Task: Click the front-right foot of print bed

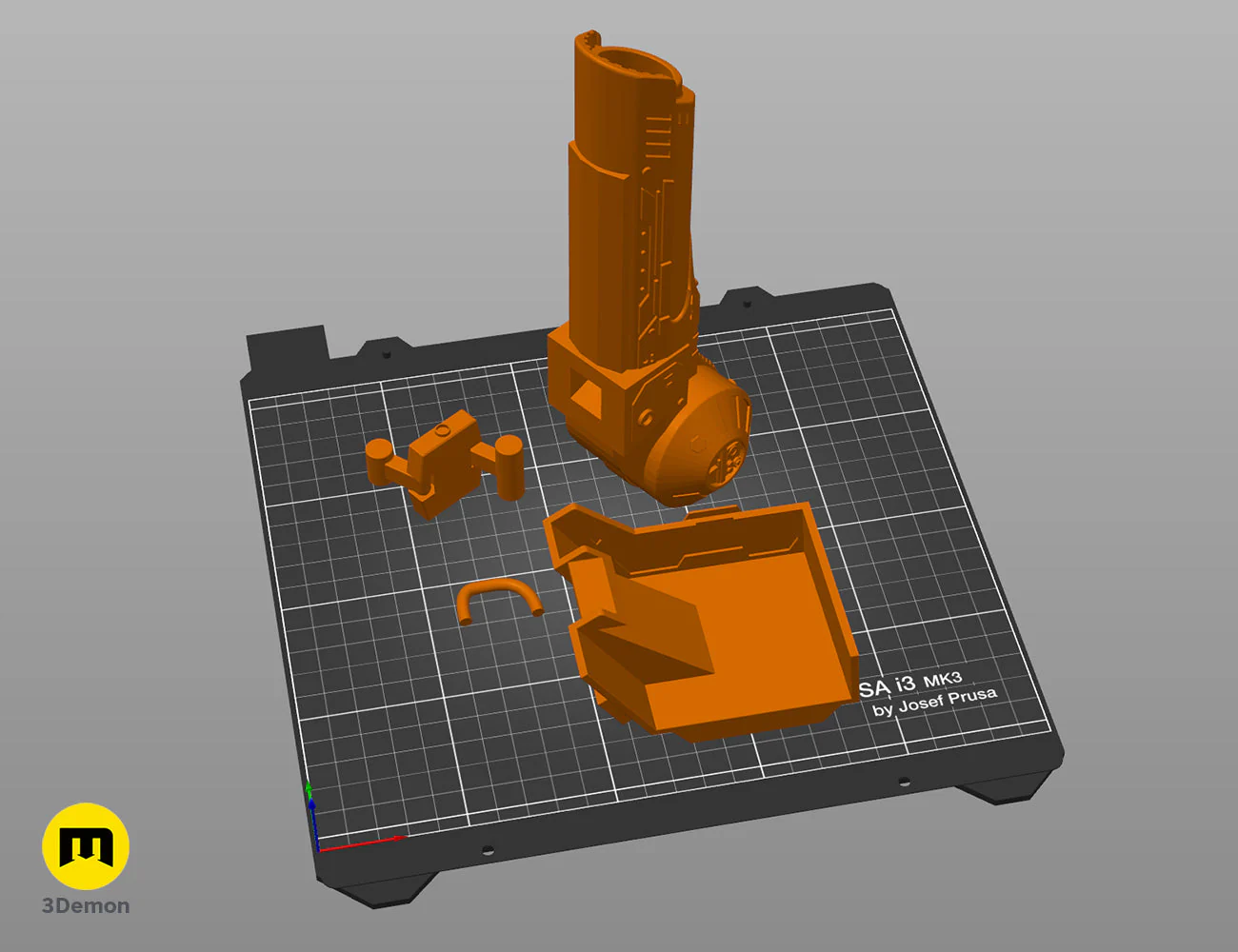Action: click(1000, 790)
